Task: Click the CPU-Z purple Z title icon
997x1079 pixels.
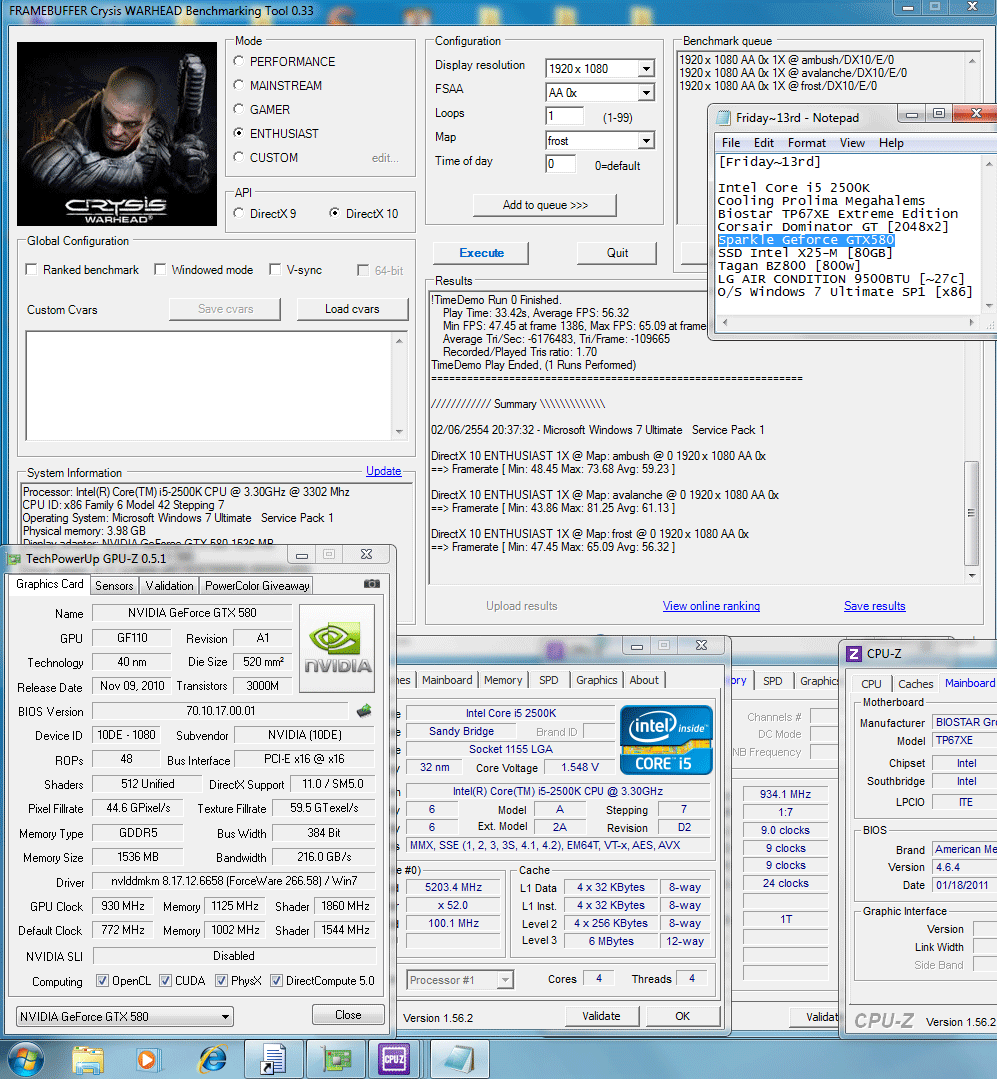Action: pyautogui.click(x=854, y=654)
